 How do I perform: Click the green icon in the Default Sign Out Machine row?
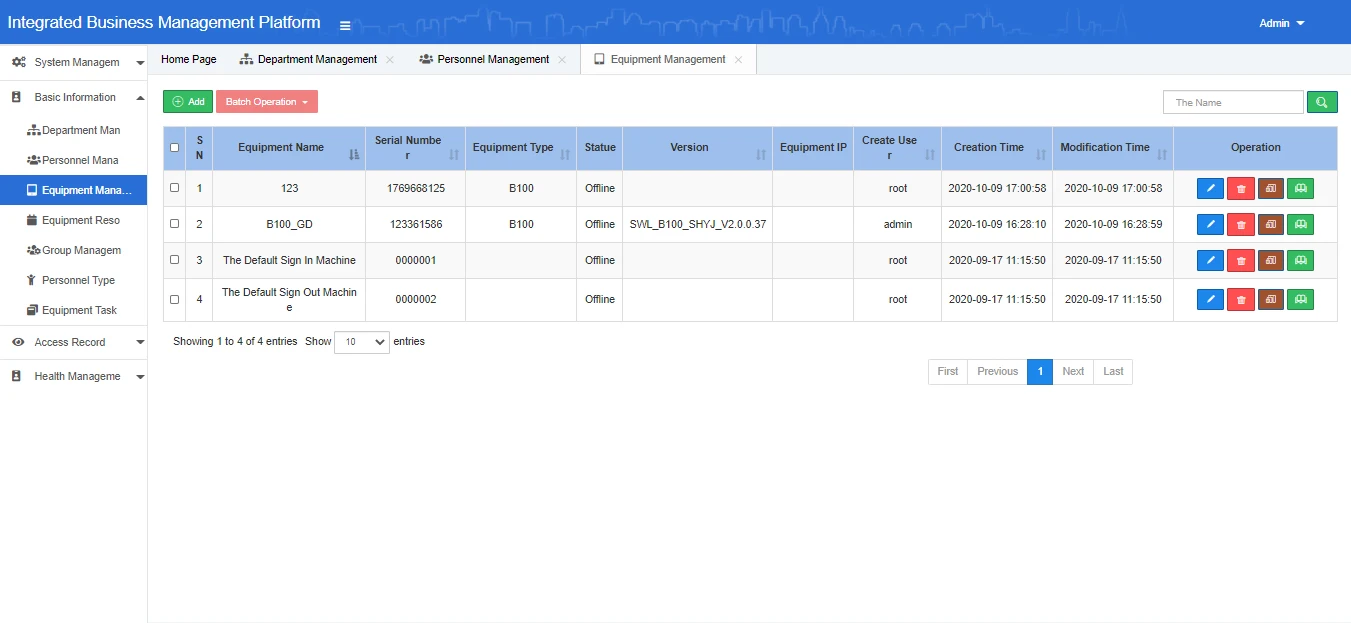click(x=1300, y=299)
